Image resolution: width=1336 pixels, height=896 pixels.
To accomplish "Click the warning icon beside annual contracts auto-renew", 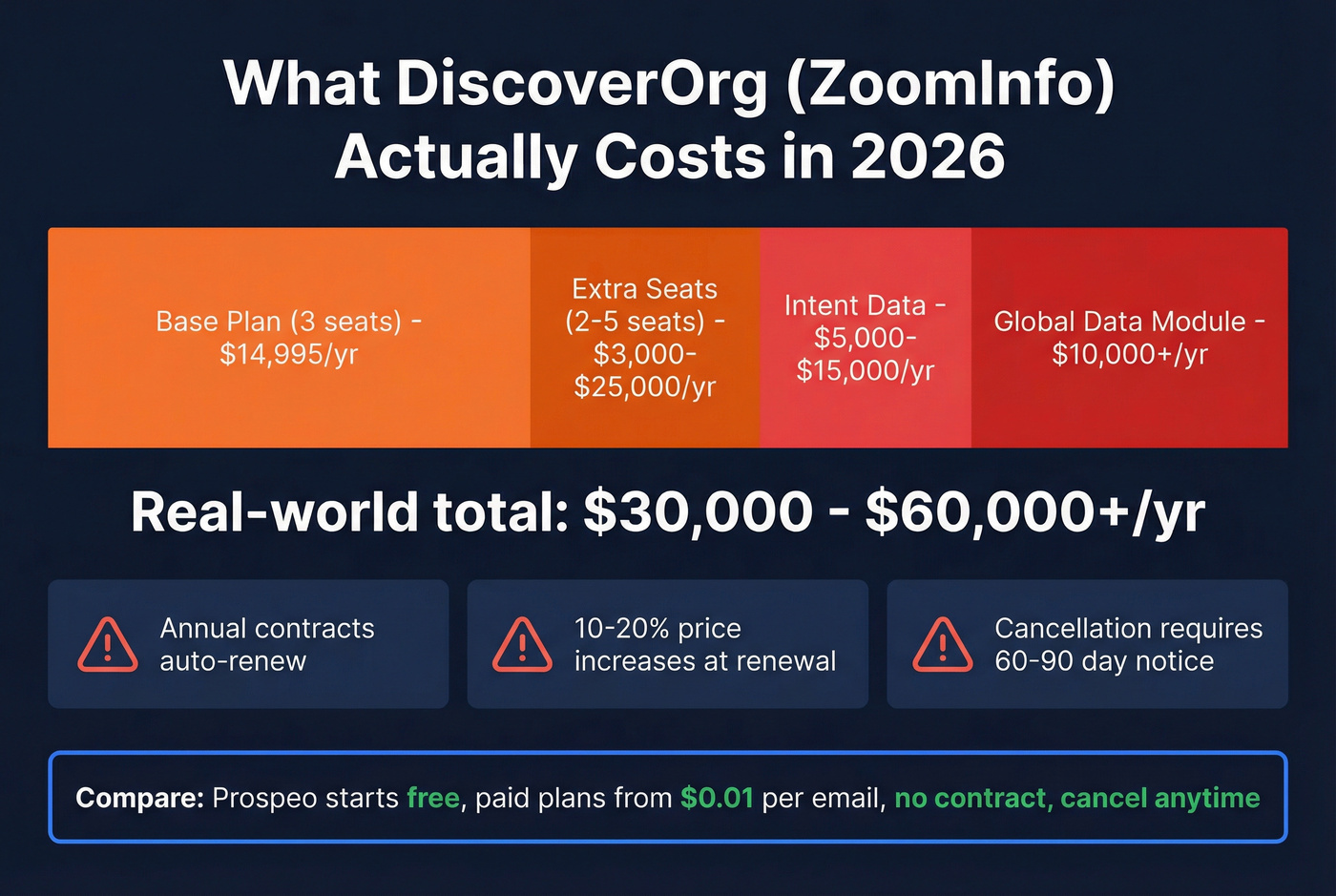I will [x=107, y=644].
